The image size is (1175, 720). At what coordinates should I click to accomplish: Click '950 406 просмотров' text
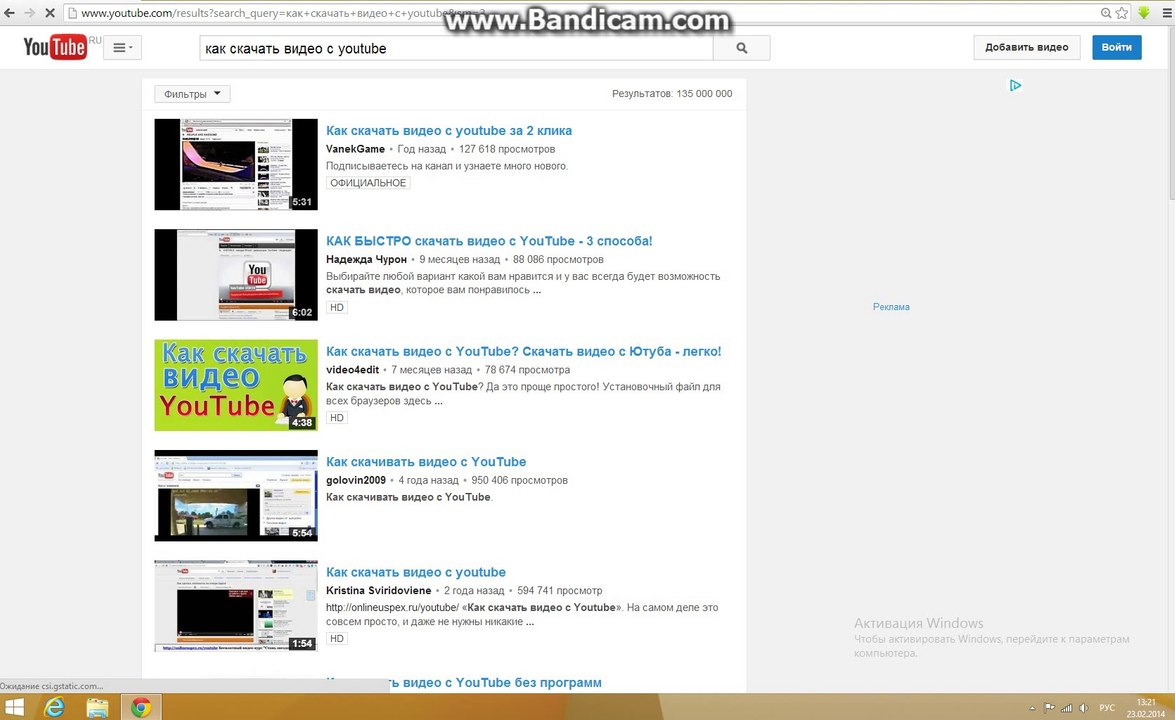(519, 480)
